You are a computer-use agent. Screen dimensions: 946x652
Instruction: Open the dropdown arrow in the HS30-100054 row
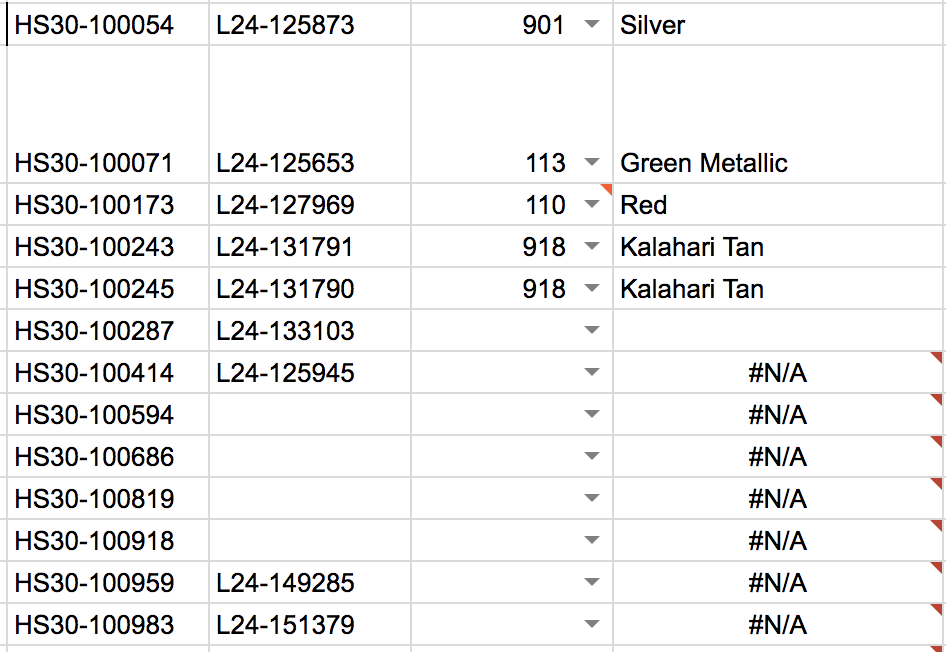[x=592, y=25]
